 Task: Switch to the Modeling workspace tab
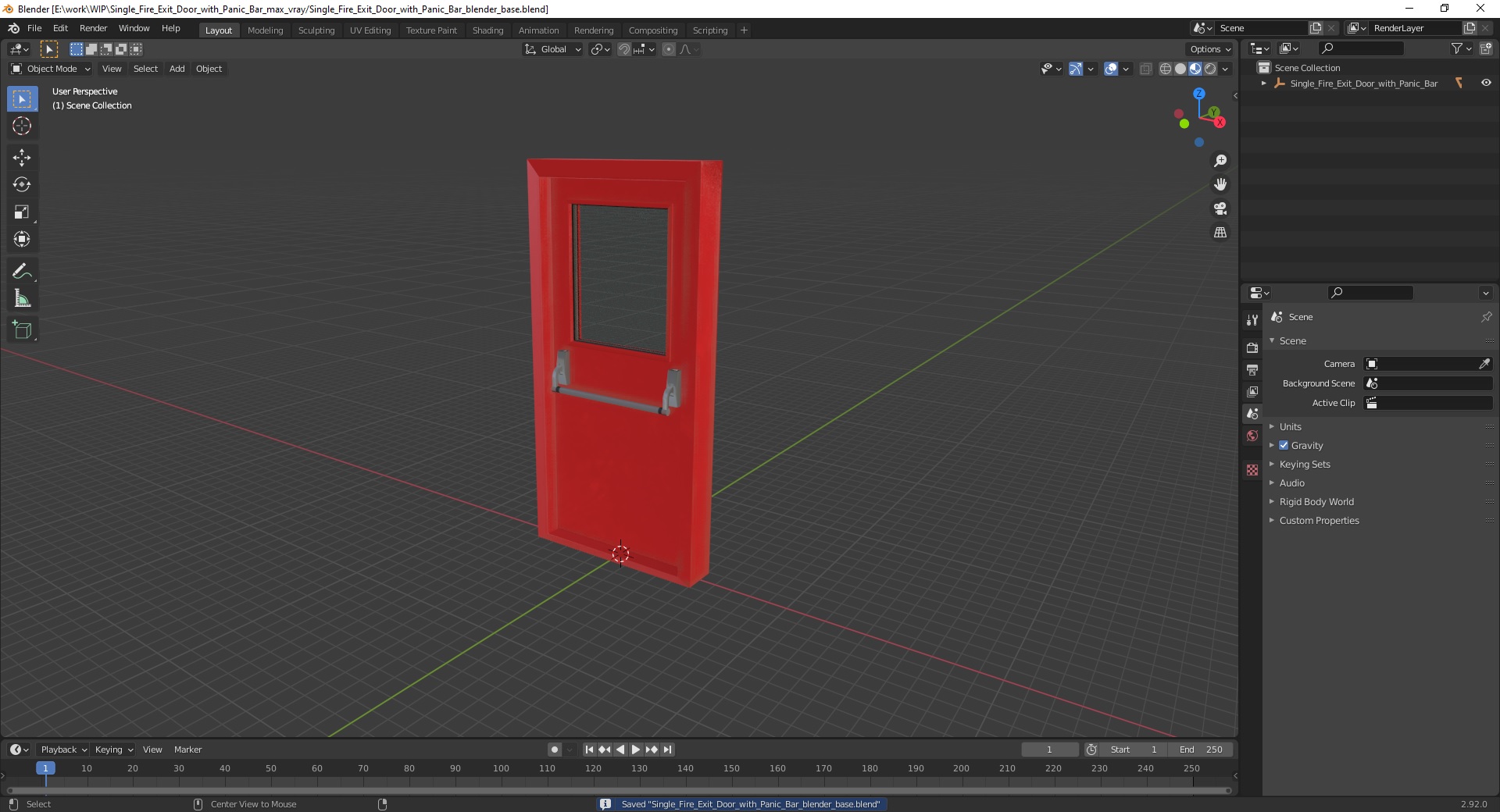[x=265, y=30]
